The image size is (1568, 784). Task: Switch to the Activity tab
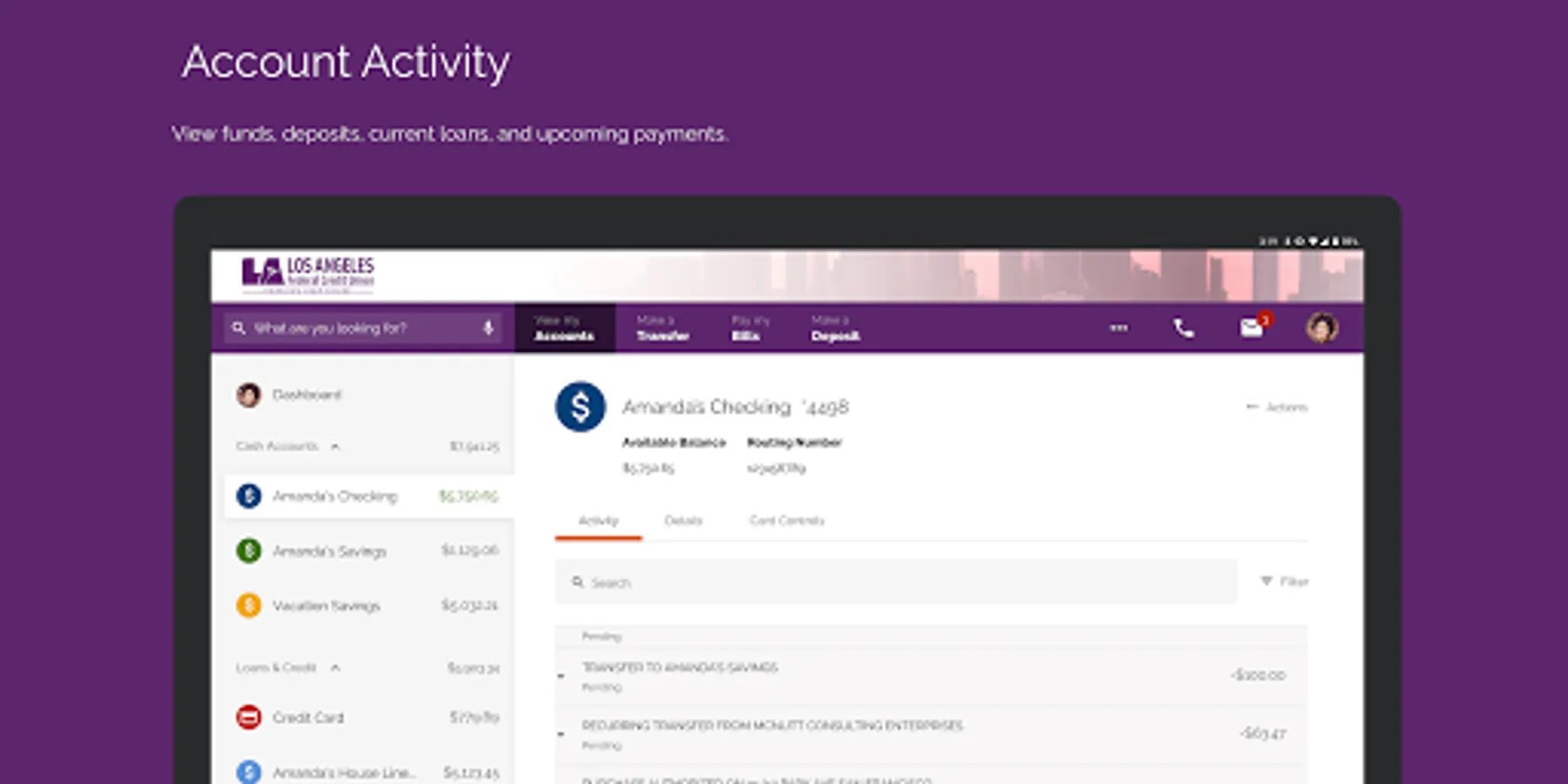(598, 521)
